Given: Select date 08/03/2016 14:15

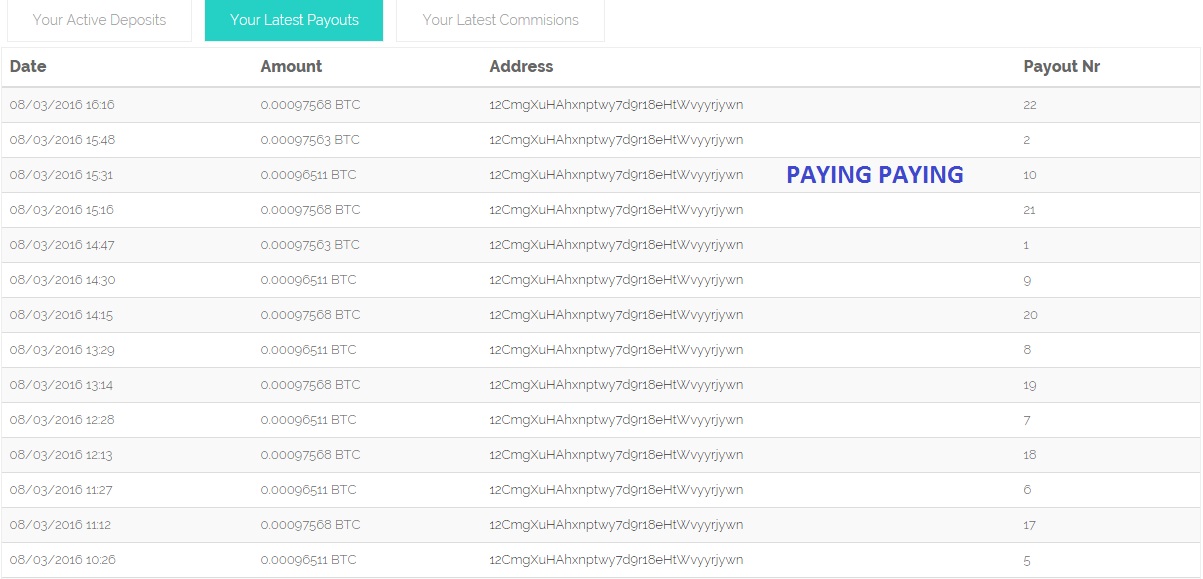Looking at the screenshot, I should pyautogui.click(x=62, y=315).
